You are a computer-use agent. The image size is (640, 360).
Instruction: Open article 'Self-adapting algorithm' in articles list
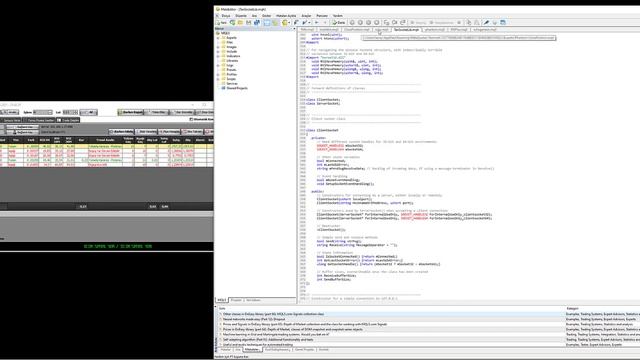pos(268,340)
